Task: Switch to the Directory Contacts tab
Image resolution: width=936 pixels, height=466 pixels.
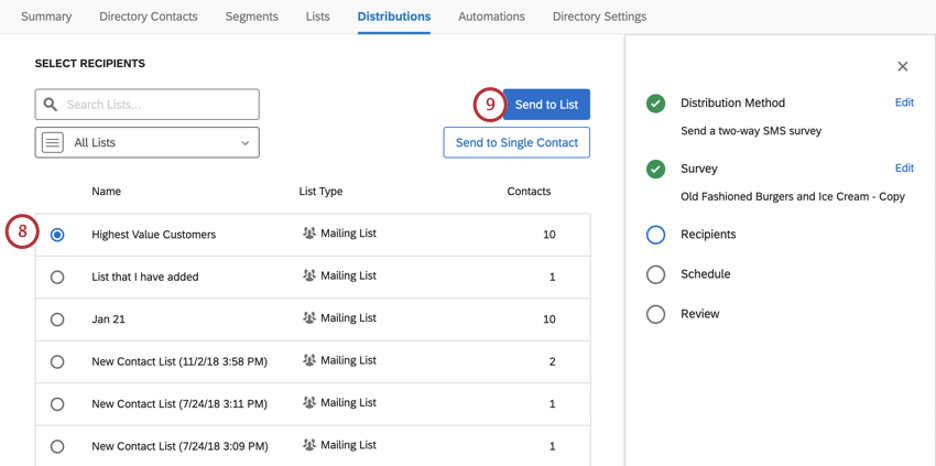Action: pyautogui.click(x=148, y=17)
